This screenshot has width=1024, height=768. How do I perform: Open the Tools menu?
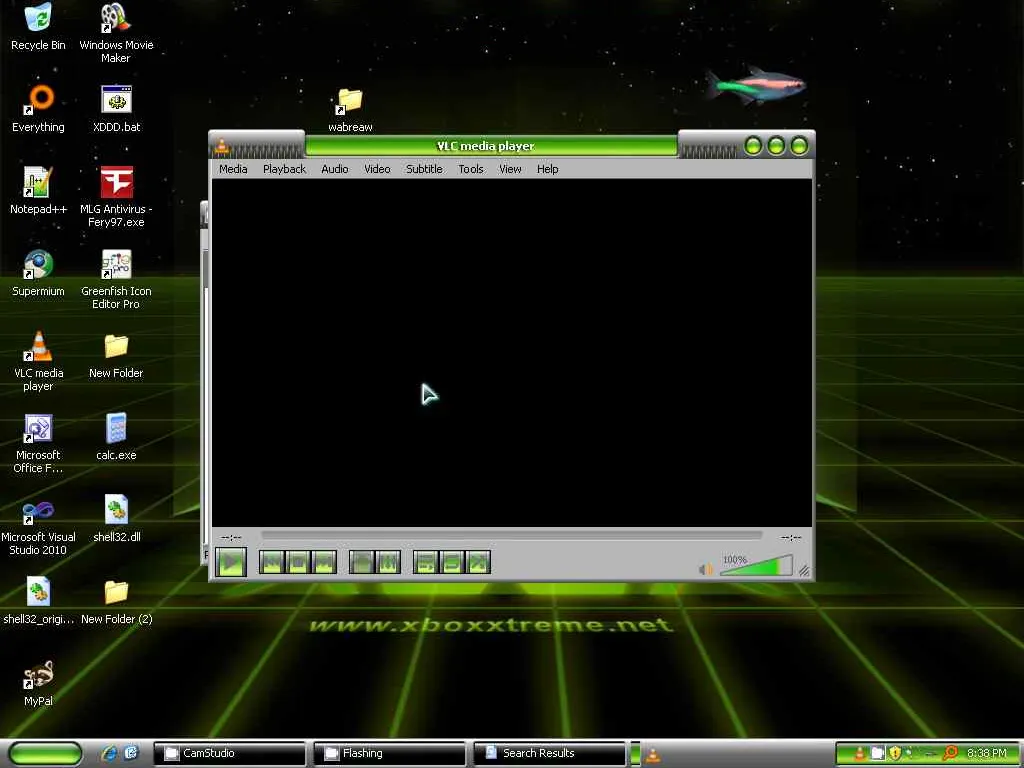point(470,169)
